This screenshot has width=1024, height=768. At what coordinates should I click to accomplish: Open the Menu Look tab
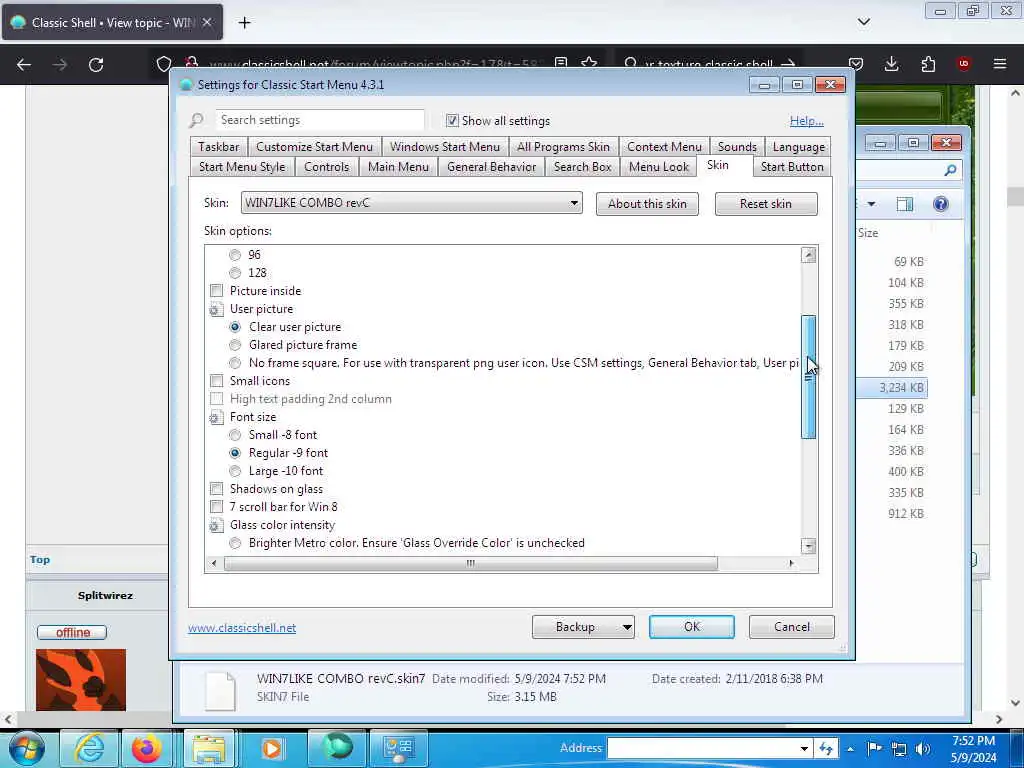659,167
